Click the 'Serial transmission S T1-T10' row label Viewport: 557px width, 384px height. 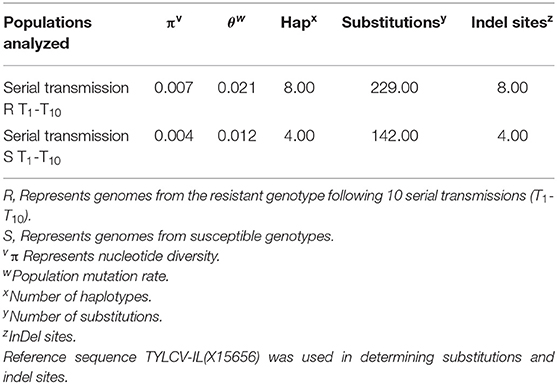pos(66,147)
